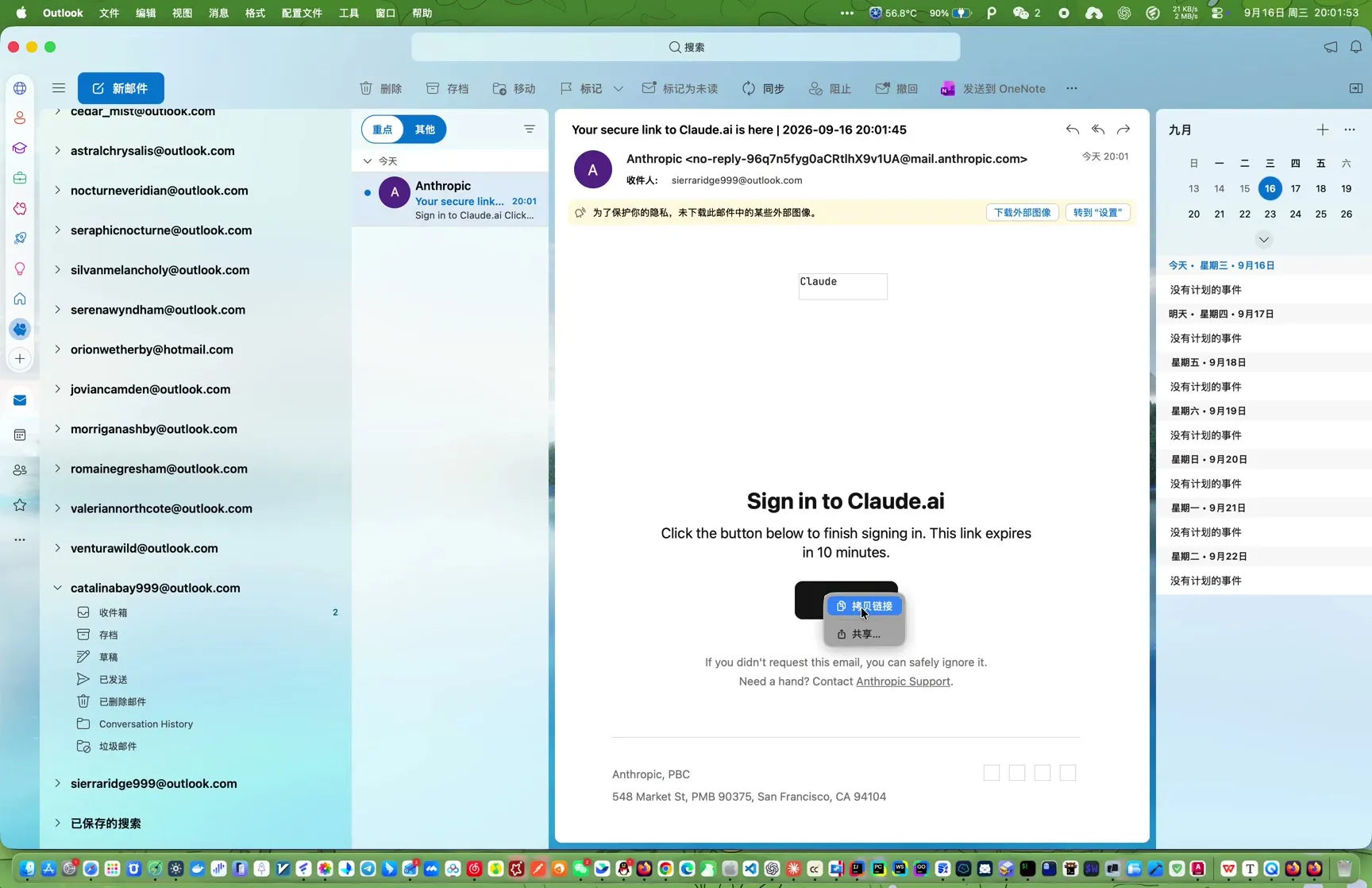Collapse the catalinabay999@outlook.com account
The height and width of the screenshot is (888, 1372).
(57, 589)
